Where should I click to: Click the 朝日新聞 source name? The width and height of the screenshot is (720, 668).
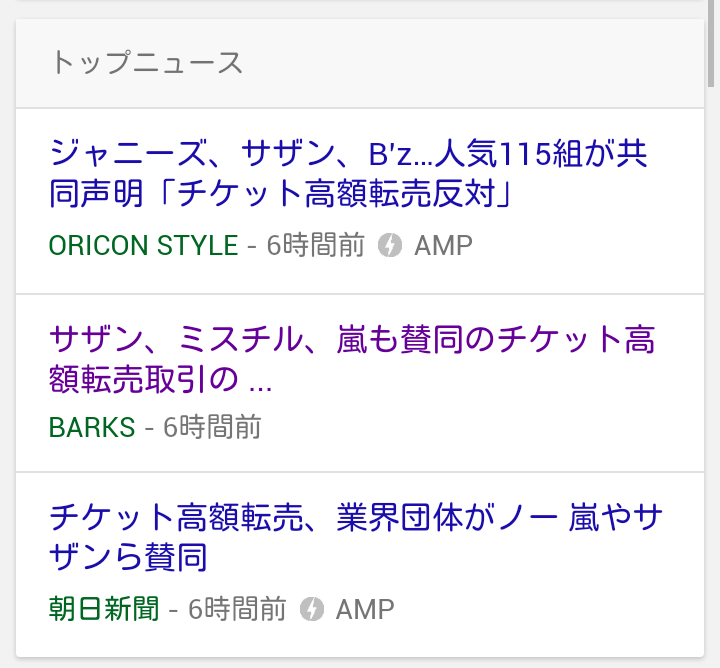click(x=103, y=608)
